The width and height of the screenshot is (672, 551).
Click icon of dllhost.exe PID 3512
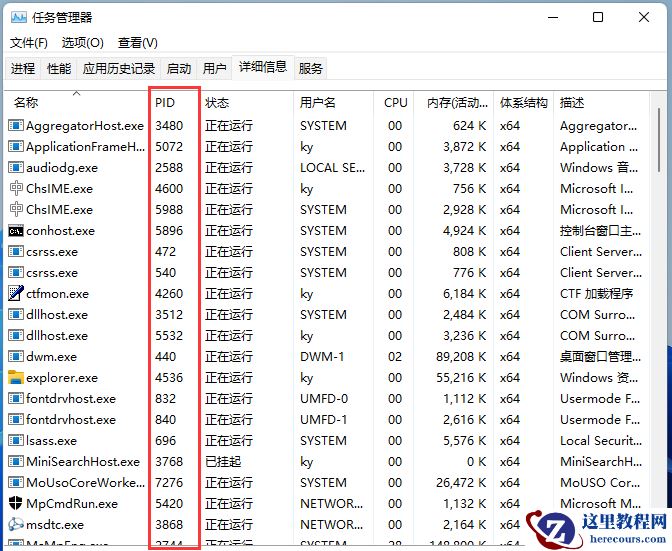point(16,314)
